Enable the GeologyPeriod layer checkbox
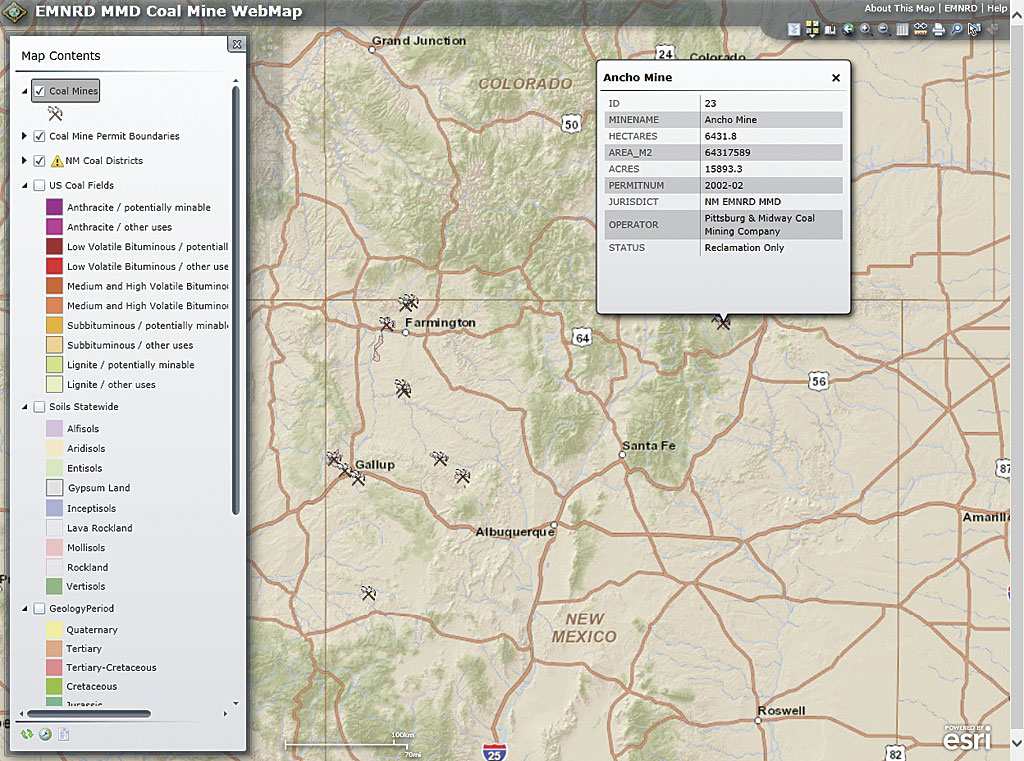 (39, 609)
